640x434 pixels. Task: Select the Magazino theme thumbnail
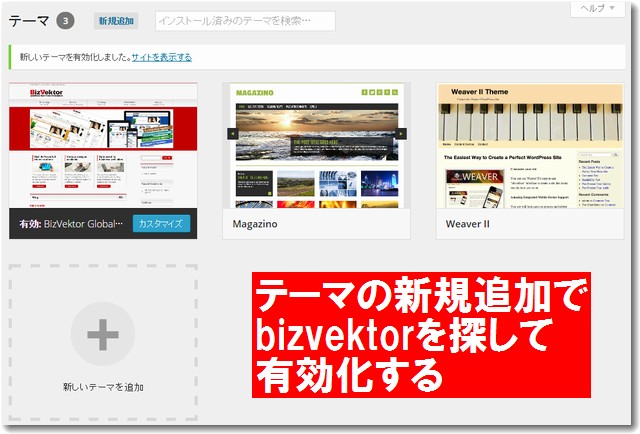(x=316, y=146)
